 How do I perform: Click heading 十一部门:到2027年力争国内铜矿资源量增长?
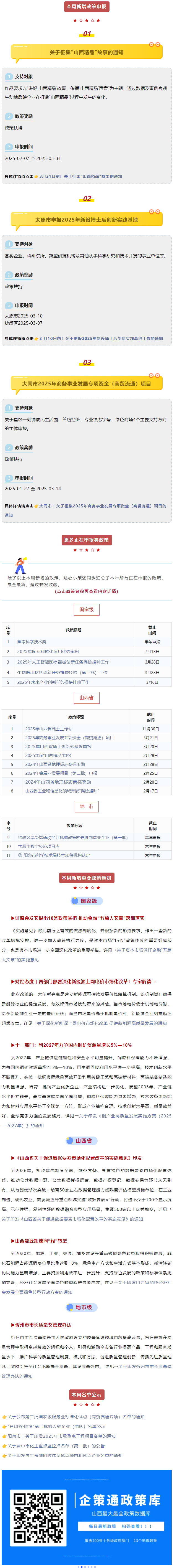(x=72, y=1045)
